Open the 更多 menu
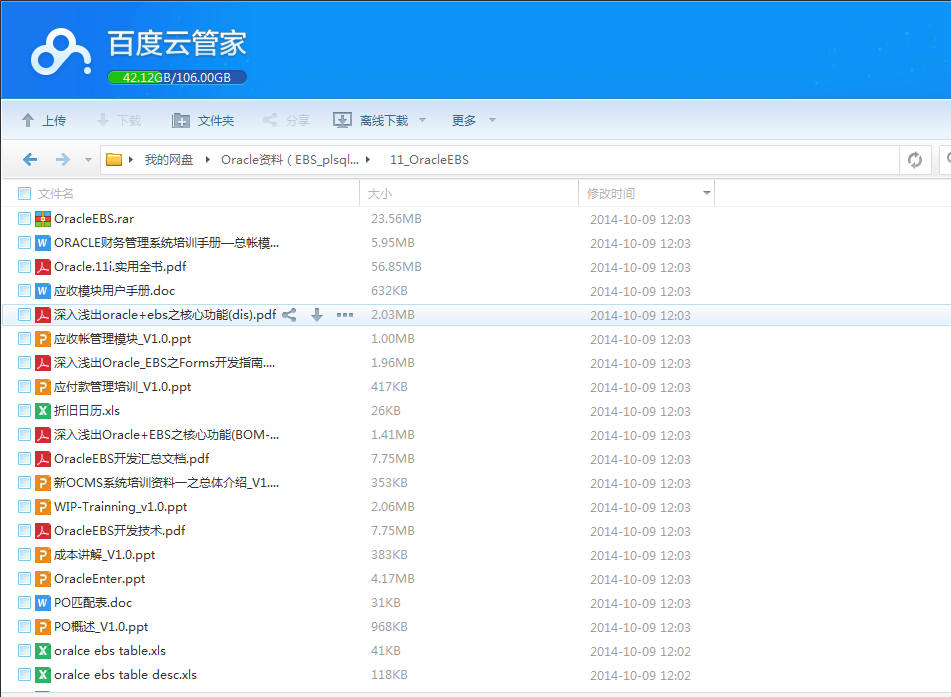This screenshot has height=697, width=951. point(464,120)
